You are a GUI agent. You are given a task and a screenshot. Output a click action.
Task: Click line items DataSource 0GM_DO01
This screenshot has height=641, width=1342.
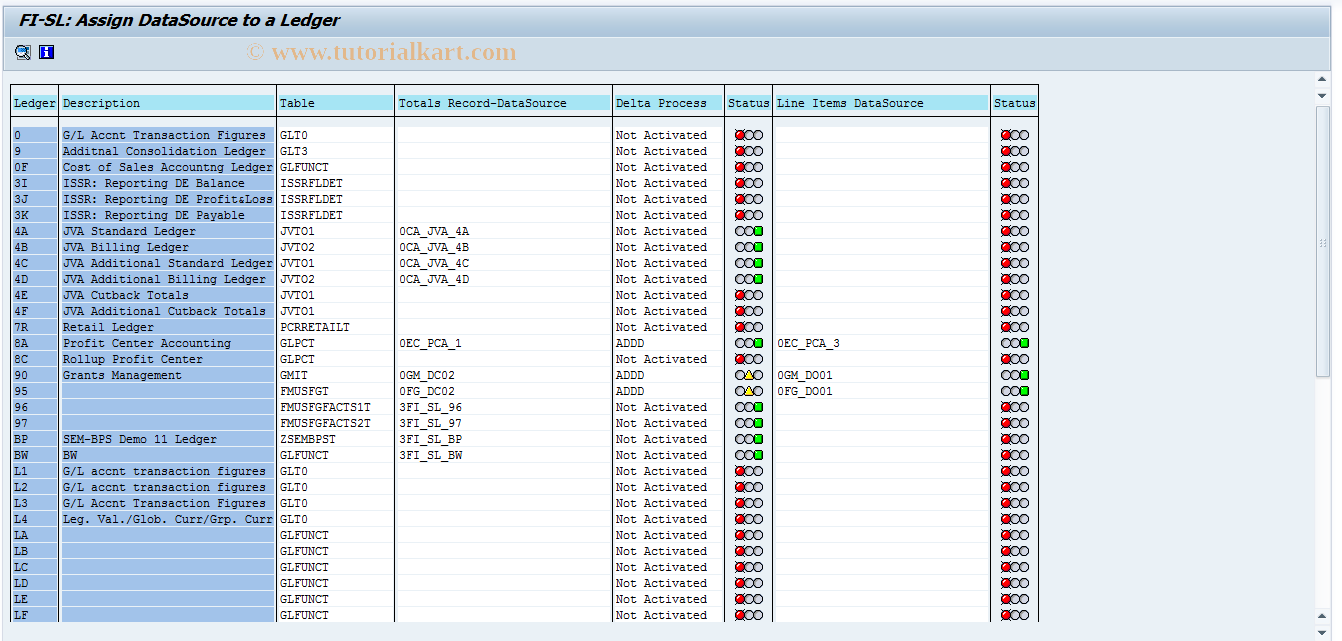(x=805, y=375)
